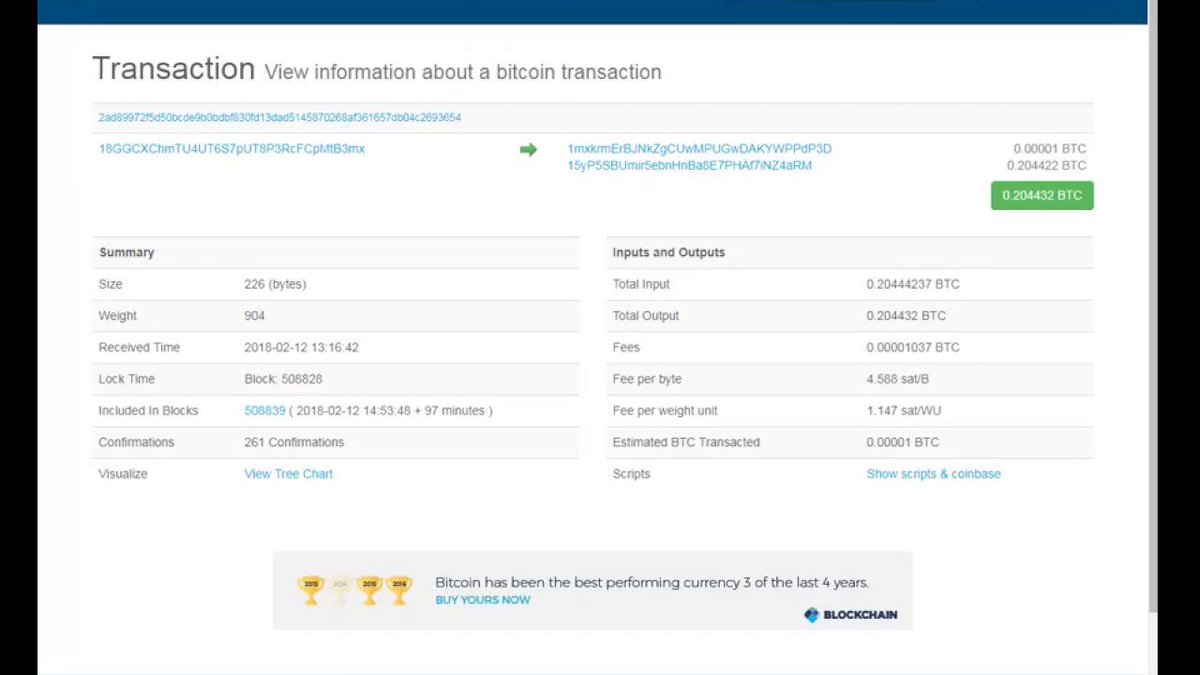Viewport: 1200px width, 675px height.
Task: Open the transaction hash link at the top
Action: (279, 117)
